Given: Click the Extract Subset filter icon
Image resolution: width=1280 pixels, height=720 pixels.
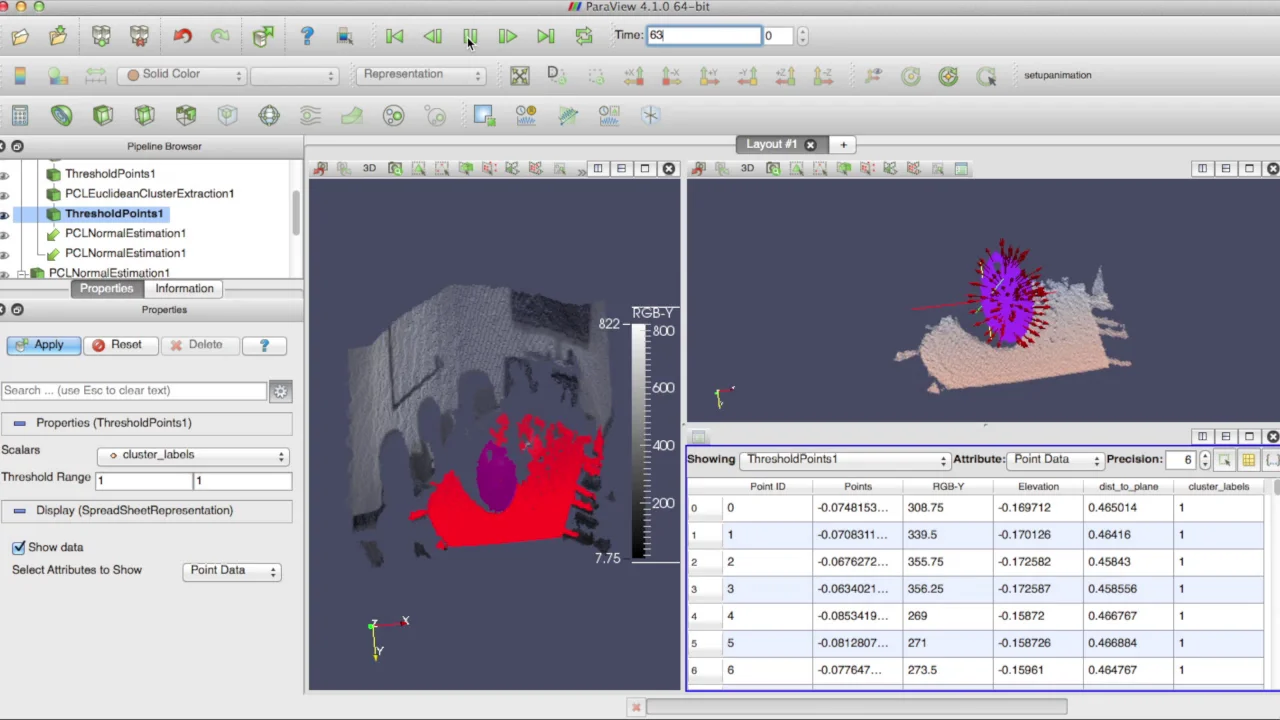Looking at the screenshot, I should click(x=228, y=116).
